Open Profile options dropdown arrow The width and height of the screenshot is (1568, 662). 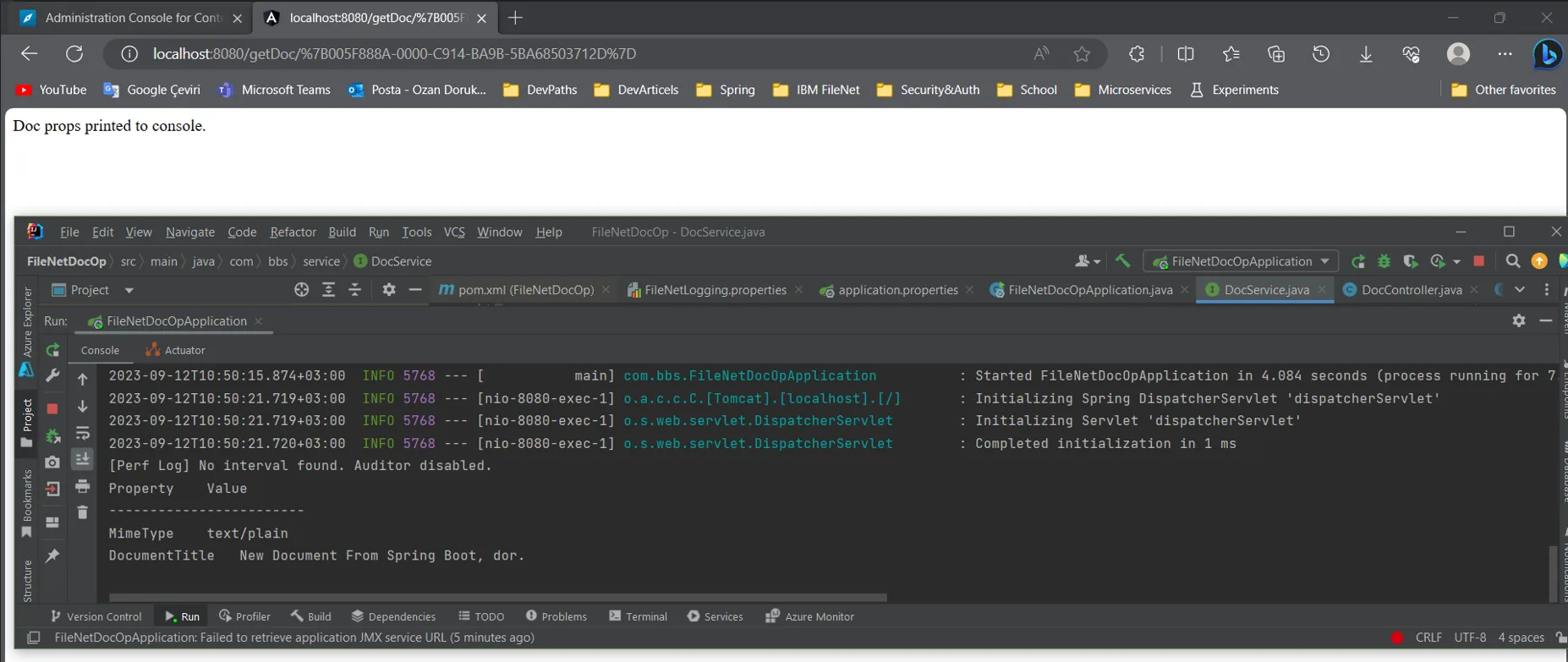(x=1456, y=261)
